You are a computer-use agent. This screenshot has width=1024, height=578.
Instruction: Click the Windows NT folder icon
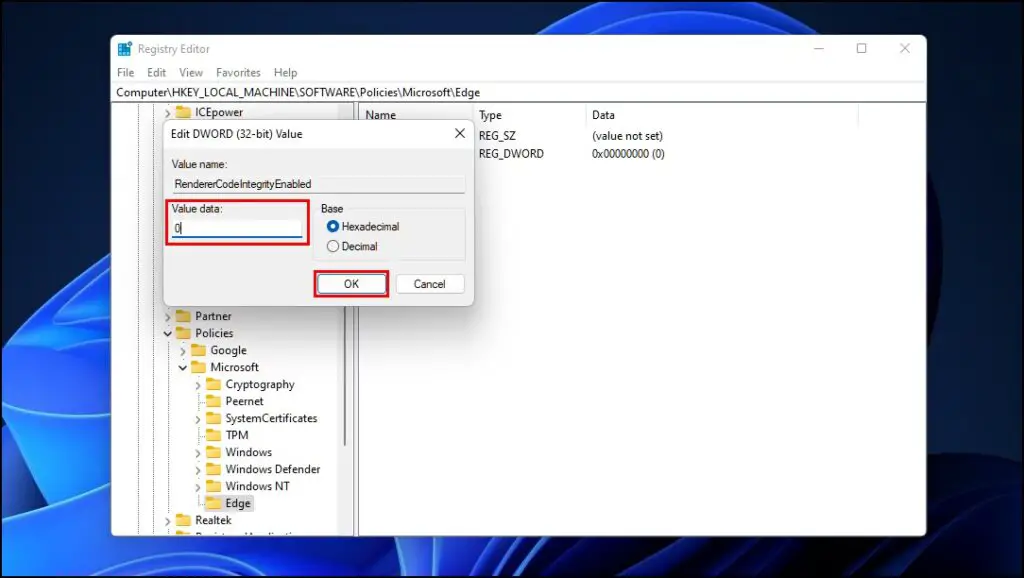[x=214, y=486]
